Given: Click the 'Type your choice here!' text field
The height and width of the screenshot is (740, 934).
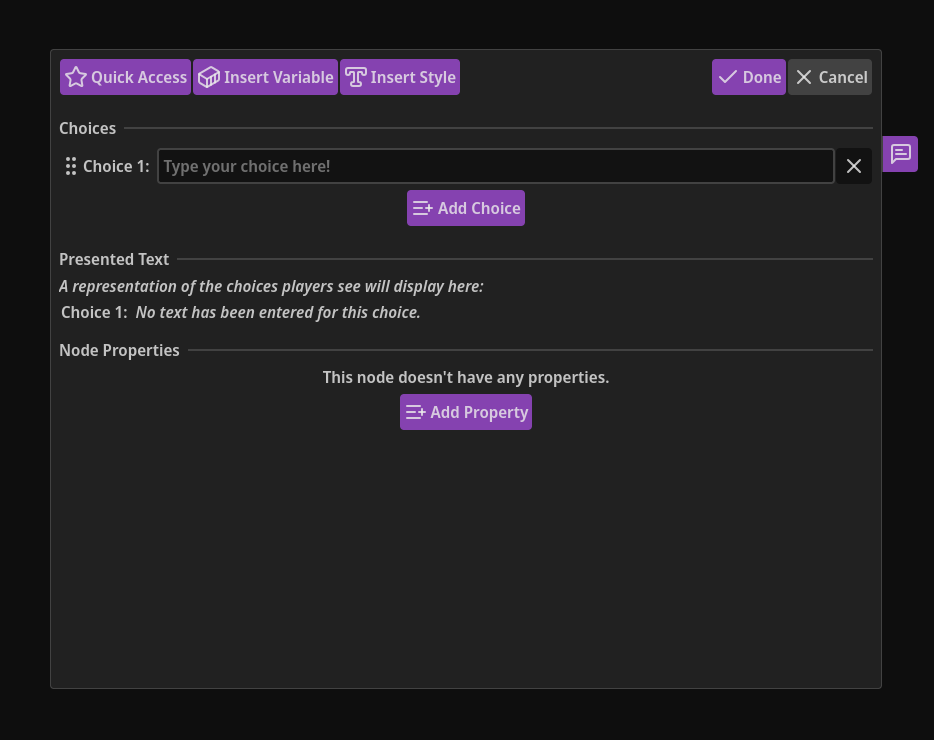Looking at the screenshot, I should 495,166.
